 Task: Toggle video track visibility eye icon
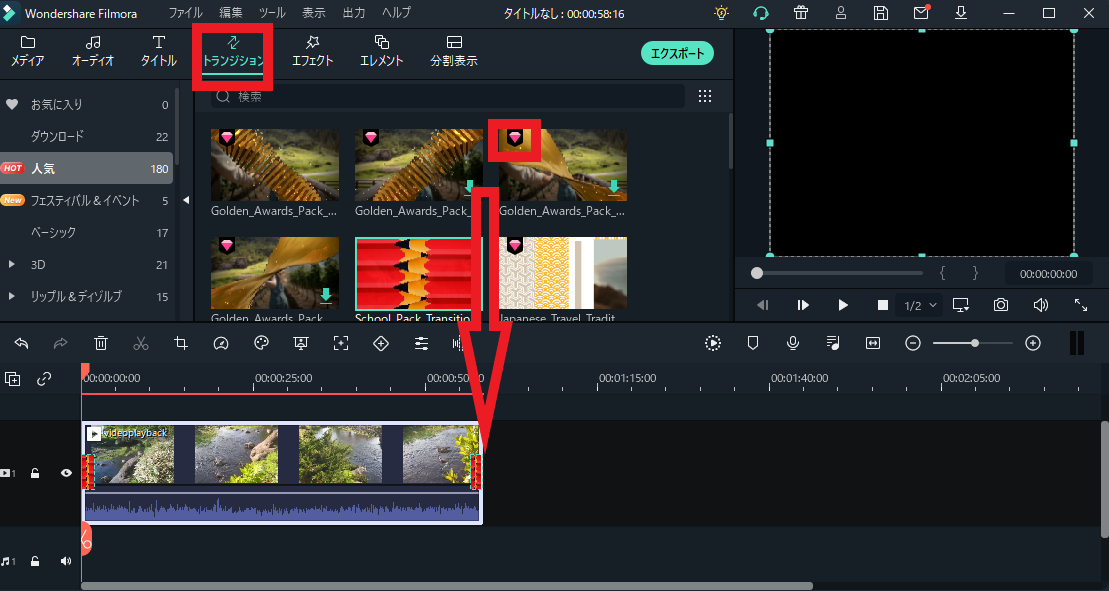tap(66, 473)
